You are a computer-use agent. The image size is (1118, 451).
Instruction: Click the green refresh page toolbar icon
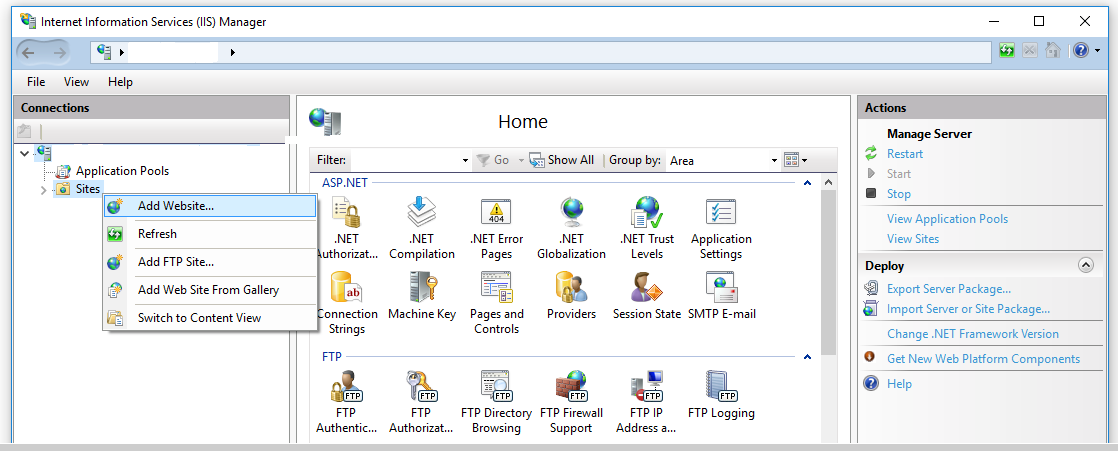[x=1007, y=51]
